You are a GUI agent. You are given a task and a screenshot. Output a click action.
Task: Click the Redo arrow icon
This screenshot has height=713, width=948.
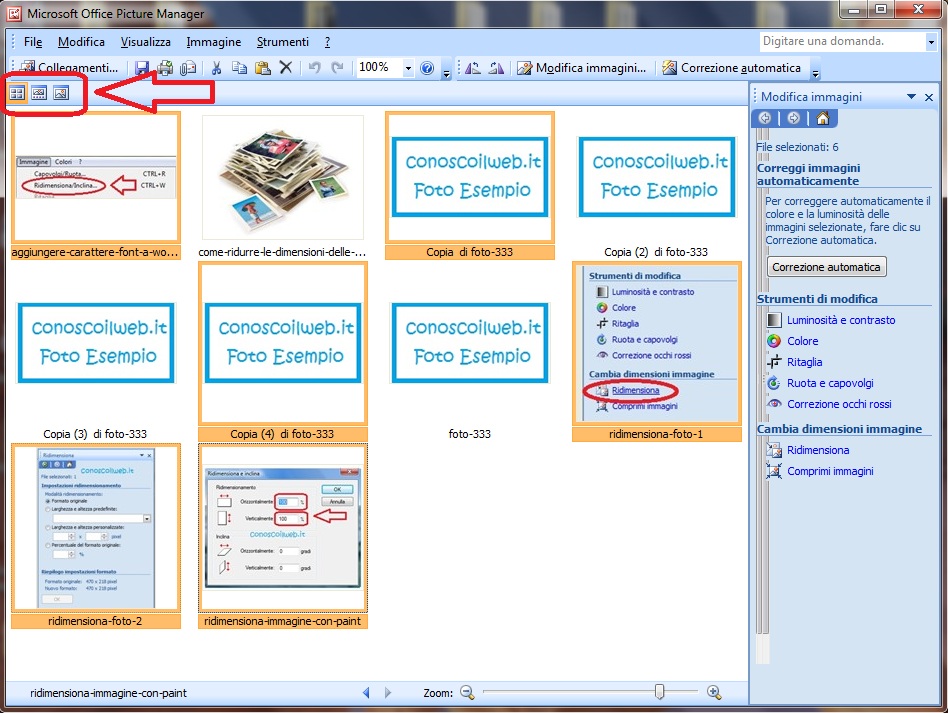point(337,68)
